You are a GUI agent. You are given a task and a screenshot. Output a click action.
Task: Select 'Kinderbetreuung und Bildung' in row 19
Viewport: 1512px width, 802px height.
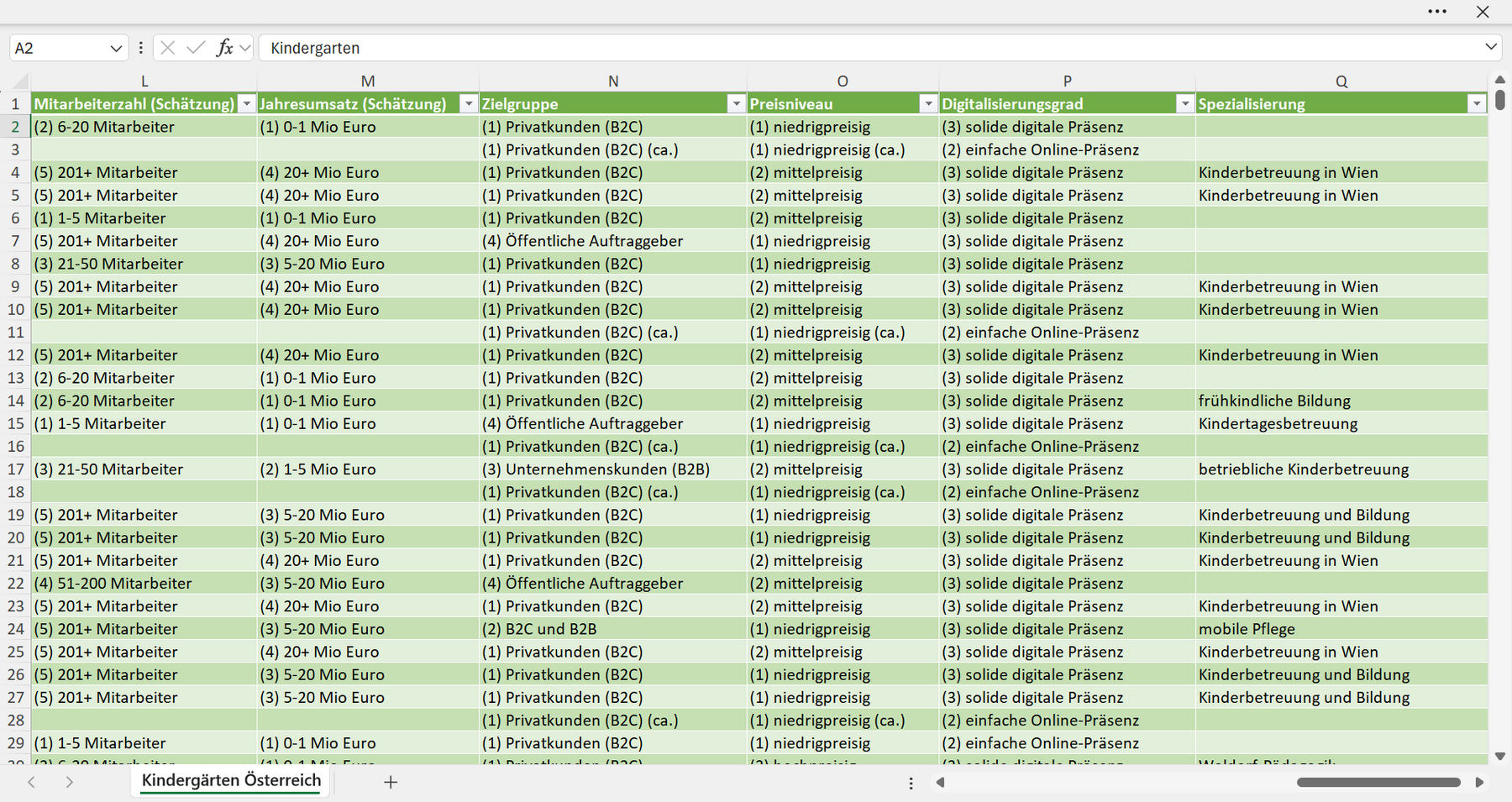coord(1341,515)
